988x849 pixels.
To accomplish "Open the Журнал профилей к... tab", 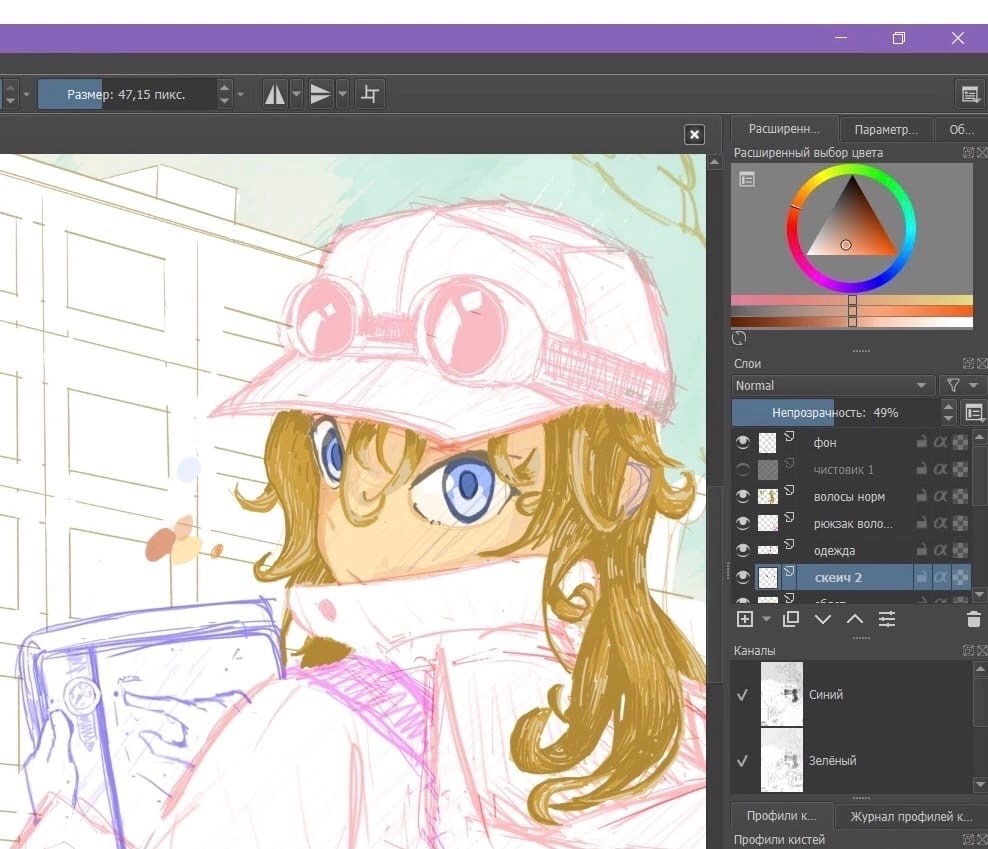I will pos(911,816).
